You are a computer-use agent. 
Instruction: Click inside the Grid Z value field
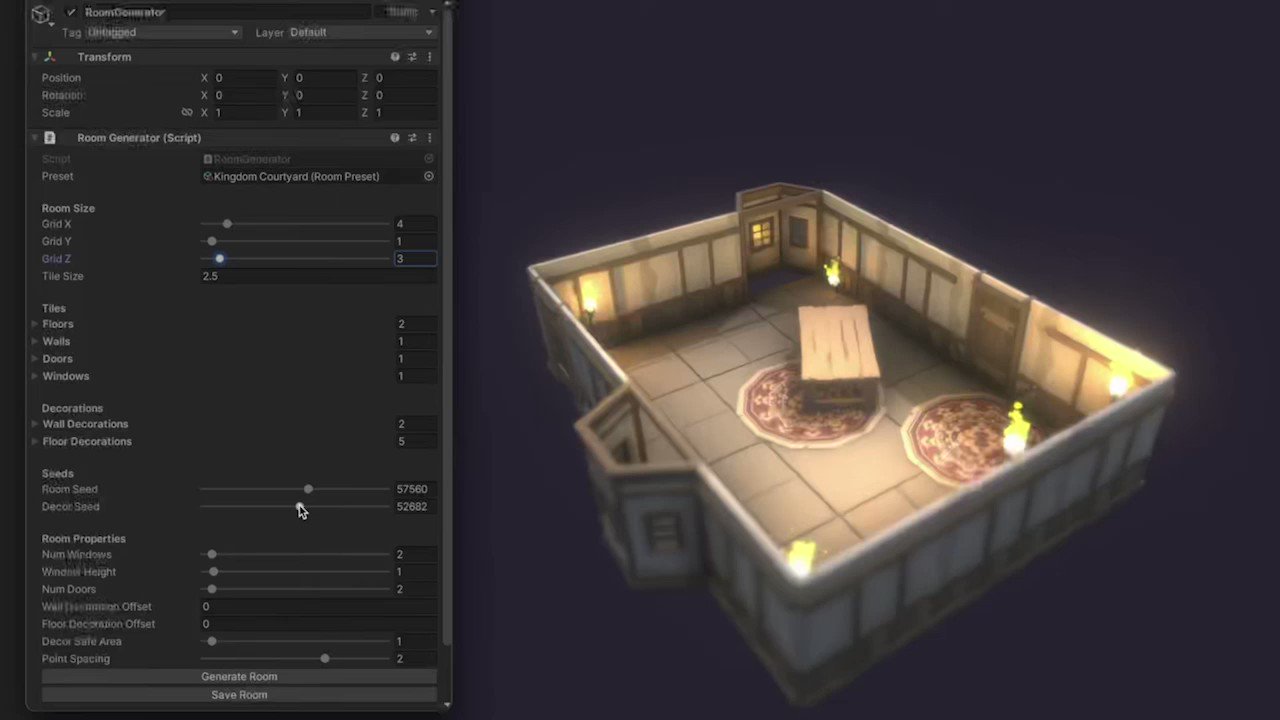click(x=414, y=258)
